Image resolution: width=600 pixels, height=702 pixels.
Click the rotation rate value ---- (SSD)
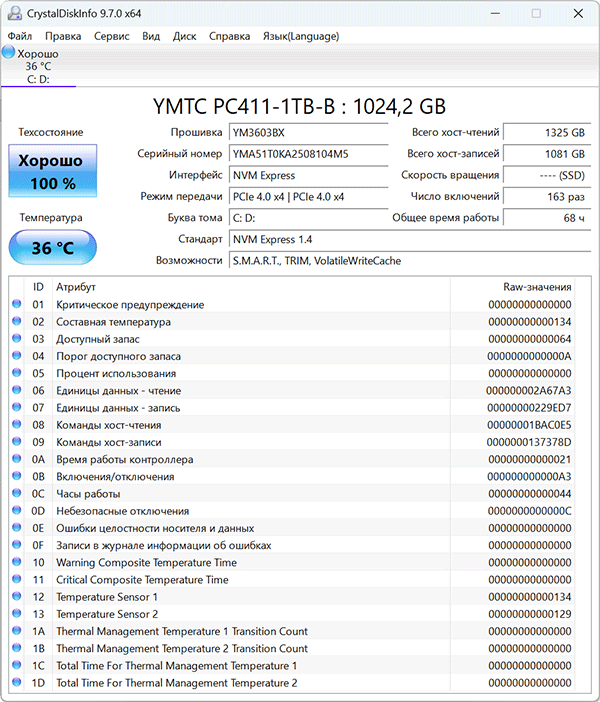[x=547, y=176]
